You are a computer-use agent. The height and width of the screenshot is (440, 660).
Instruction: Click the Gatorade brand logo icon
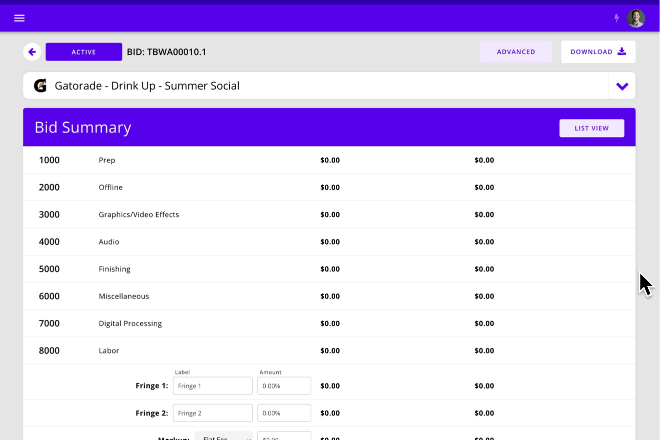point(40,86)
